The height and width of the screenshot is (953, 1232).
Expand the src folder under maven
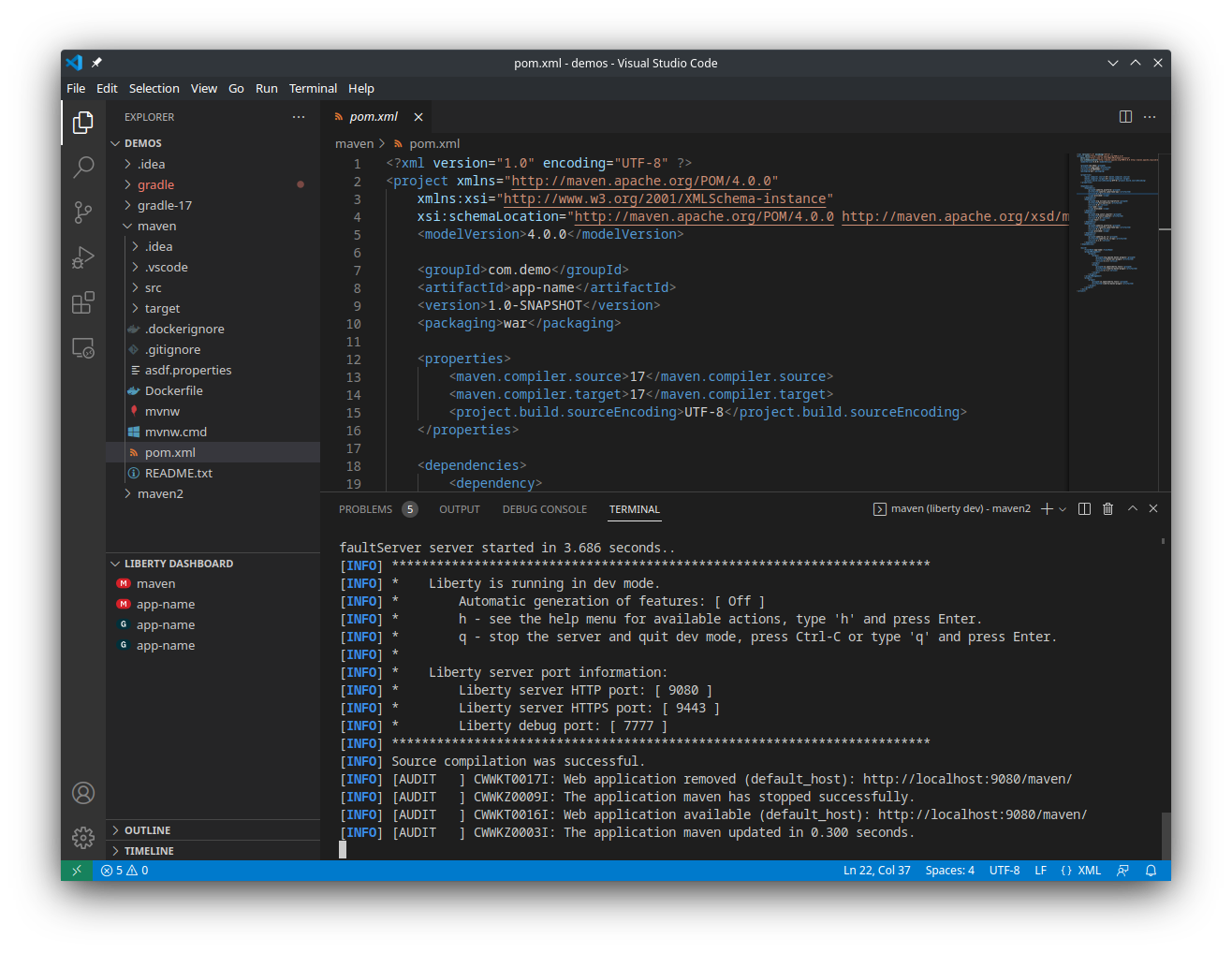point(213,287)
